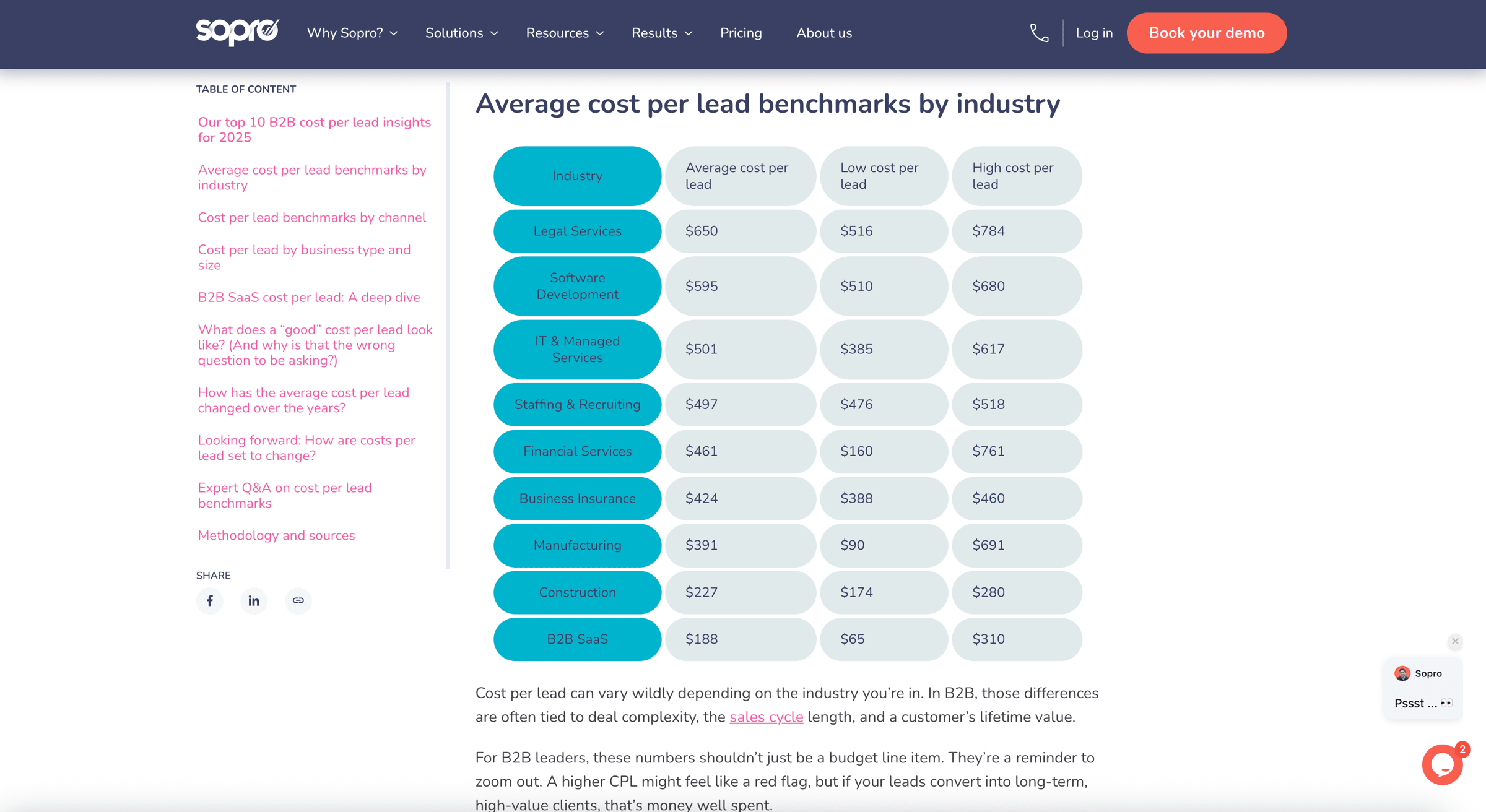Click the phone icon in the header
This screenshot has height=812, width=1486.
[x=1039, y=33]
